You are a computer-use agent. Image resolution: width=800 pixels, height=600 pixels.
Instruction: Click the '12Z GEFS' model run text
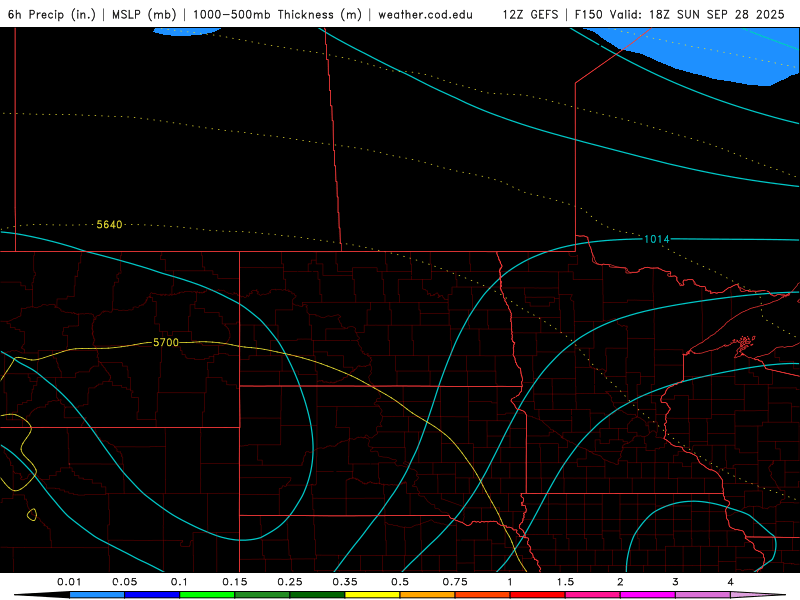(530, 14)
